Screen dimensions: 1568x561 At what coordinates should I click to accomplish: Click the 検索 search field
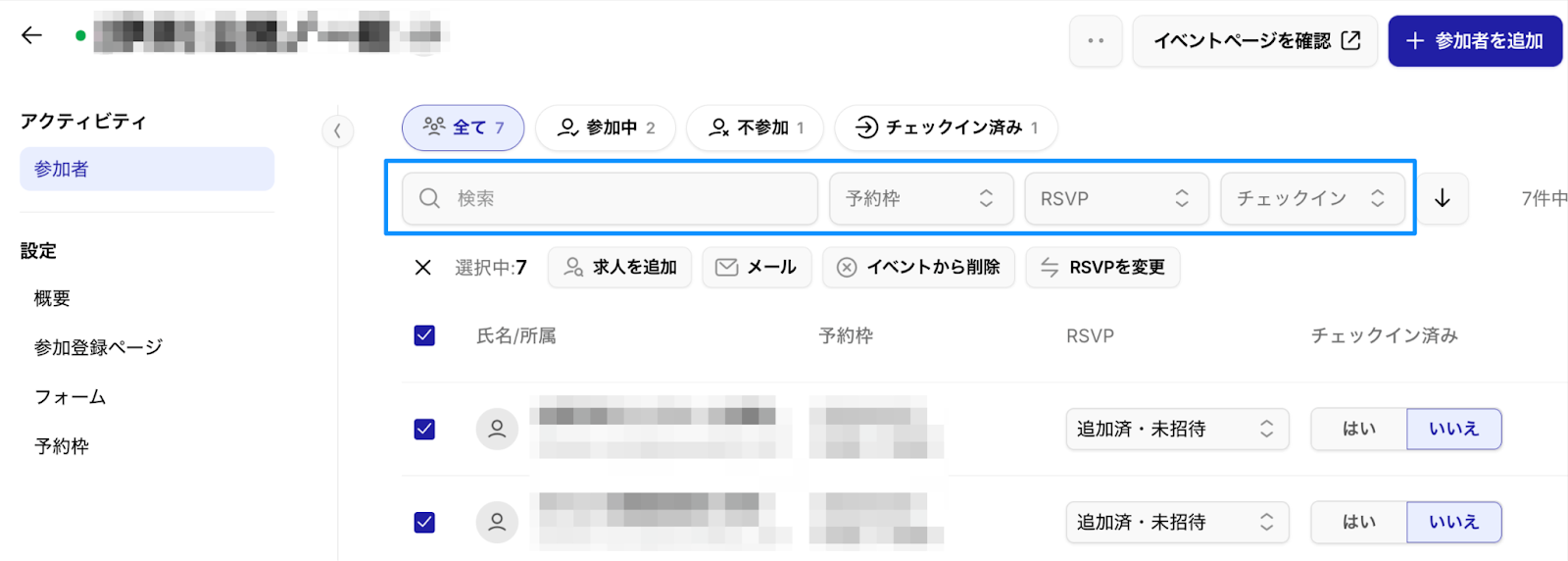(611, 198)
